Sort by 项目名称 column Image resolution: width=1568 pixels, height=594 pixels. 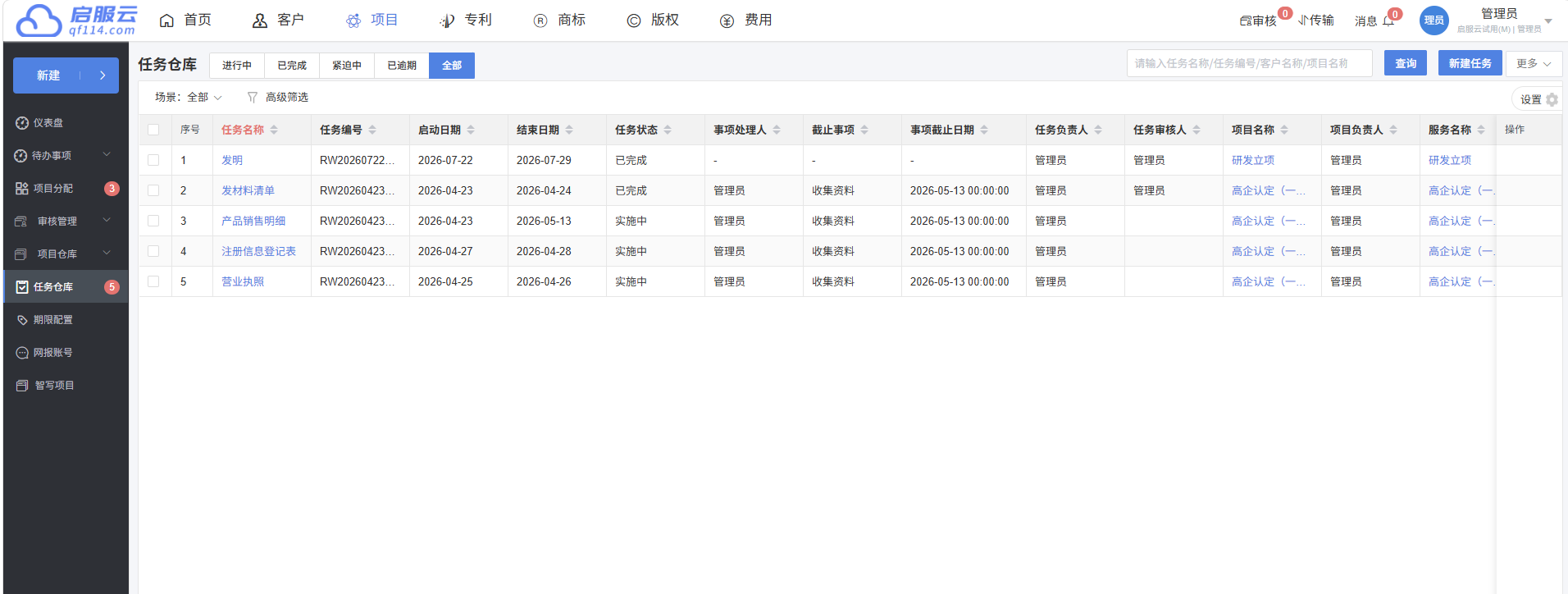(1284, 130)
